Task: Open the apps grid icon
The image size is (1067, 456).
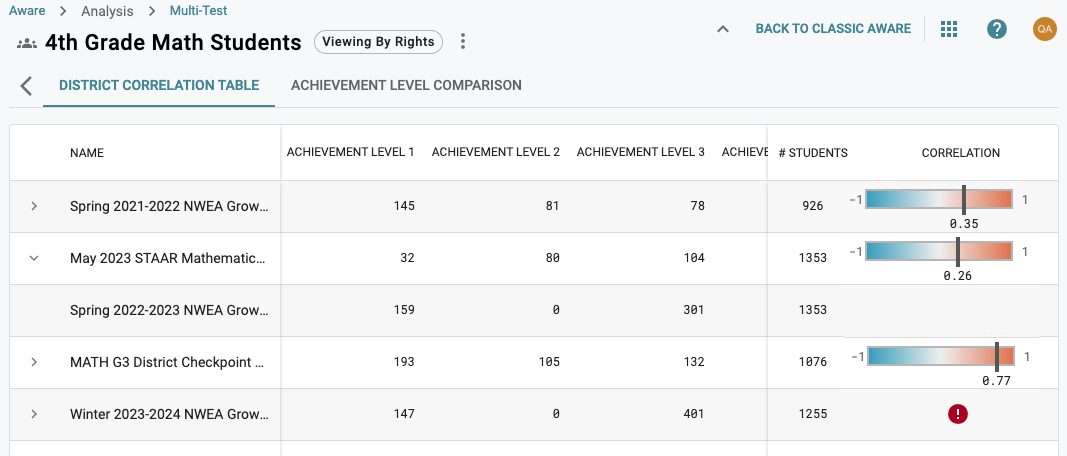Action: pyautogui.click(x=949, y=29)
